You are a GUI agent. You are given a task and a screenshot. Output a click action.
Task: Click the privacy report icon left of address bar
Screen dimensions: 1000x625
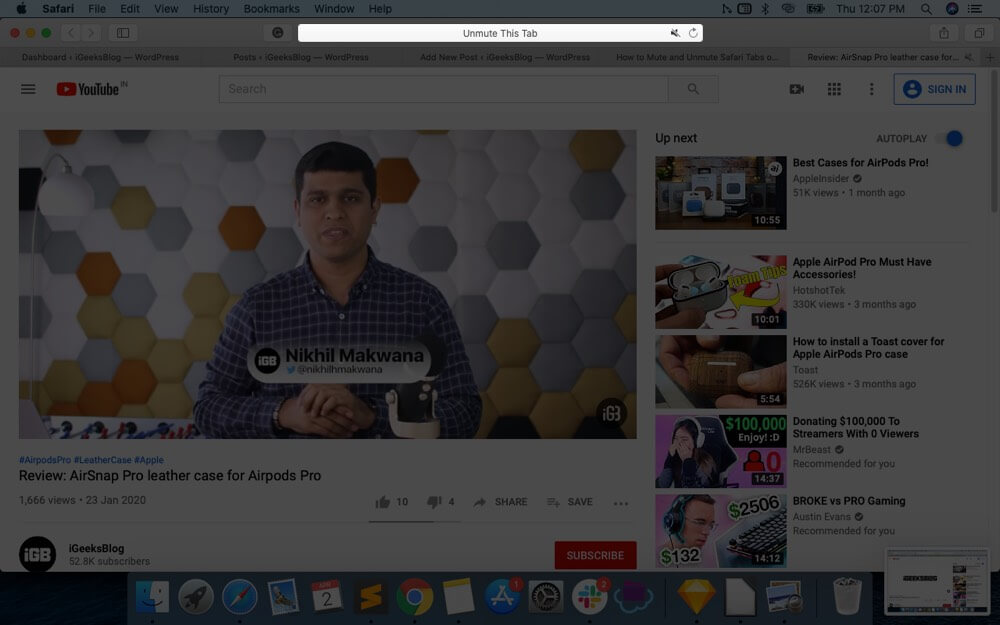point(278,33)
